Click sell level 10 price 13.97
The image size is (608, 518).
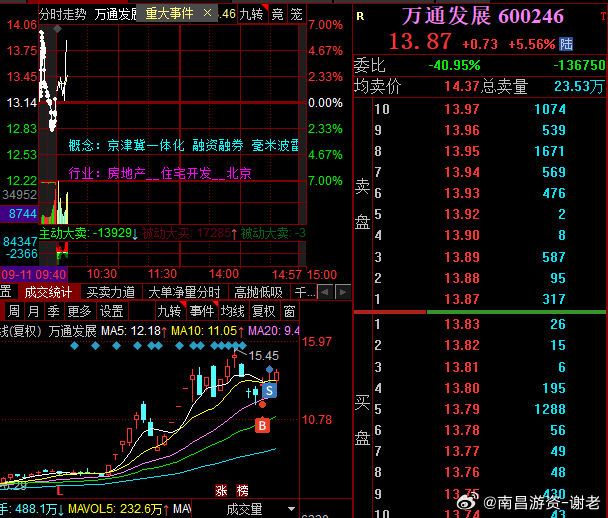462,109
